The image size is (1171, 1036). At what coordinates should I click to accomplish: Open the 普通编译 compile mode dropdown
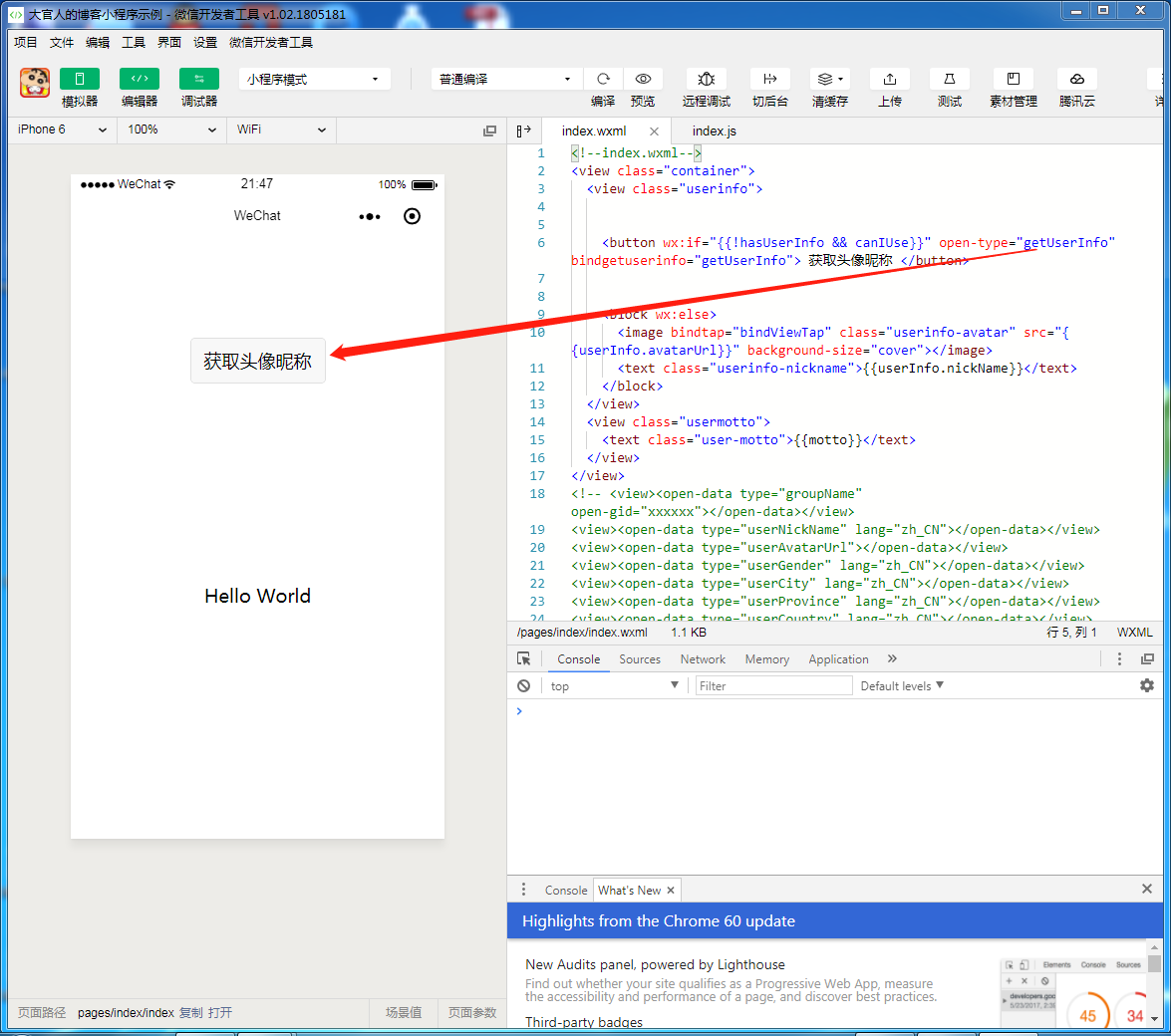tap(505, 79)
